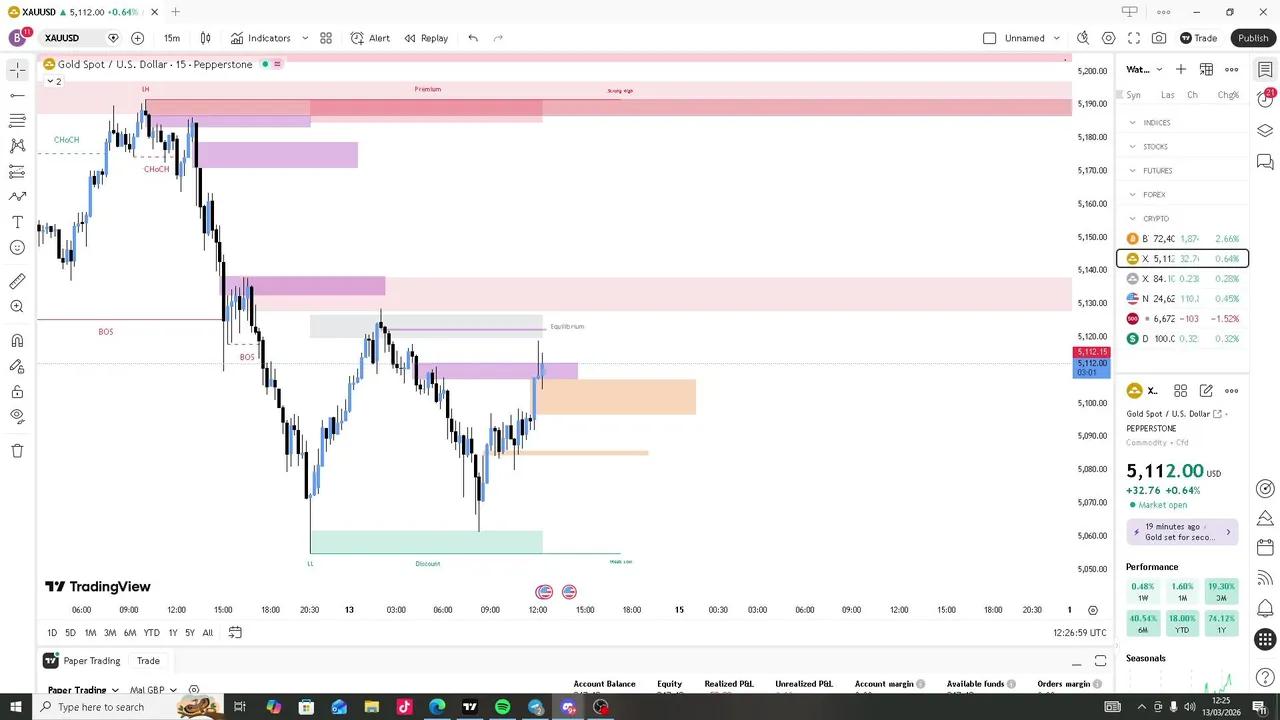Click the compare or add symbol plus
1280x720 pixels.
click(x=137, y=38)
